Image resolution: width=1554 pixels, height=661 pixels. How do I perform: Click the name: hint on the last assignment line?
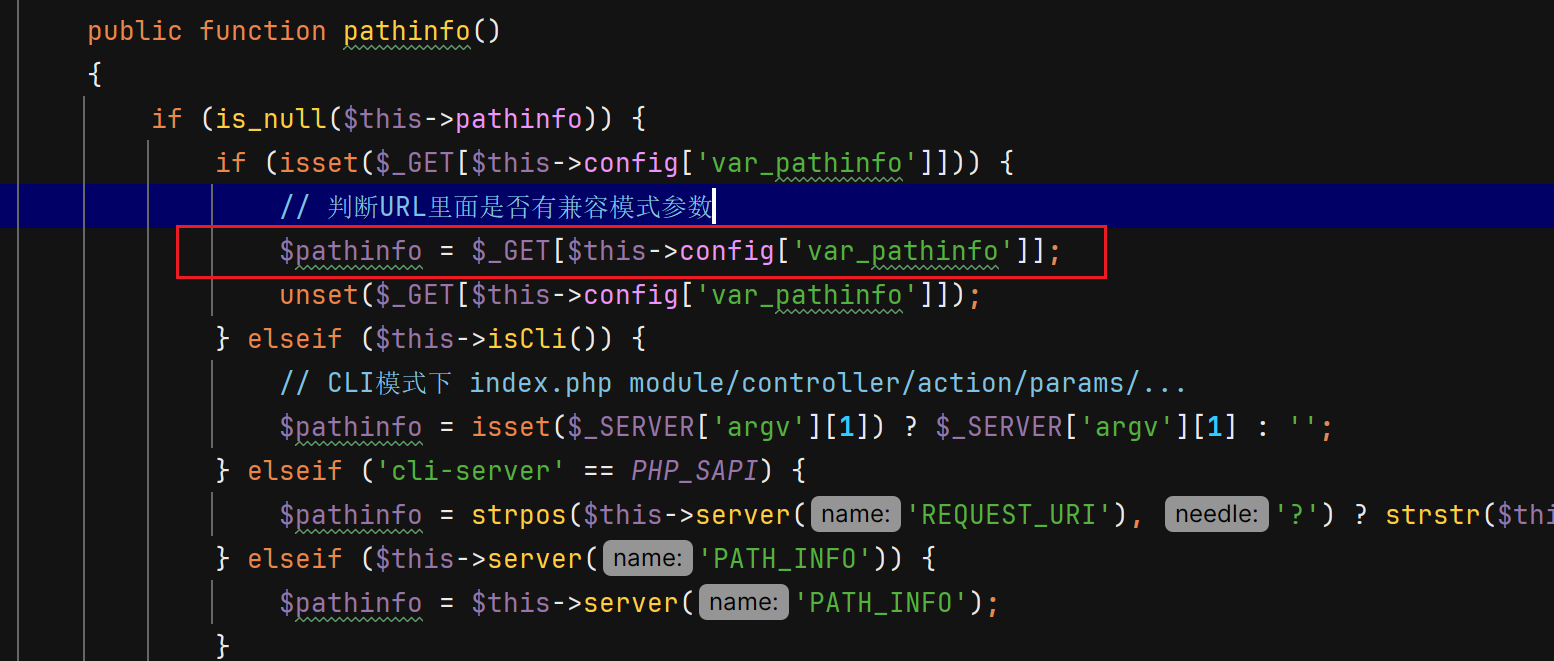(744, 603)
